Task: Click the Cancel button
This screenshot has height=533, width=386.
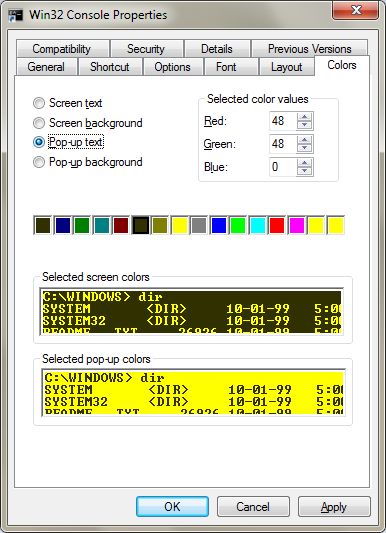Action: pyautogui.click(x=253, y=506)
